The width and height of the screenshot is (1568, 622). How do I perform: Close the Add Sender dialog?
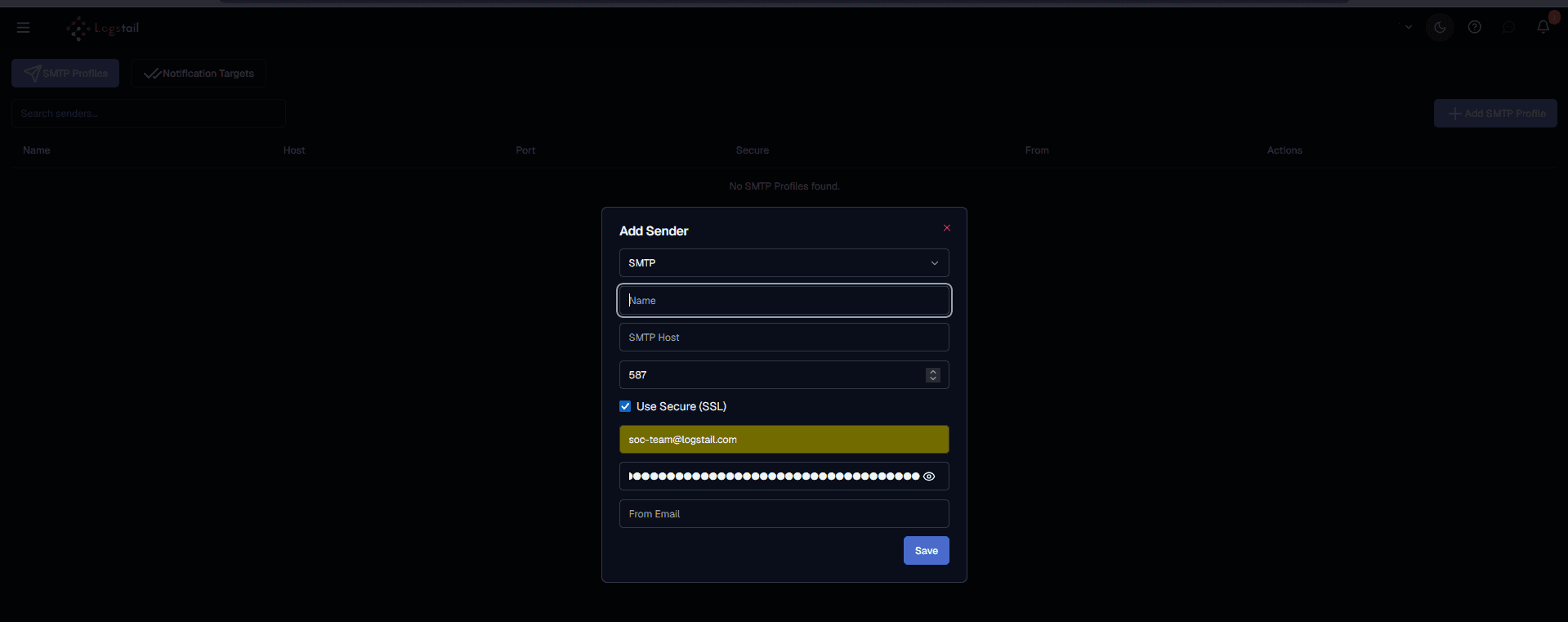(x=947, y=228)
